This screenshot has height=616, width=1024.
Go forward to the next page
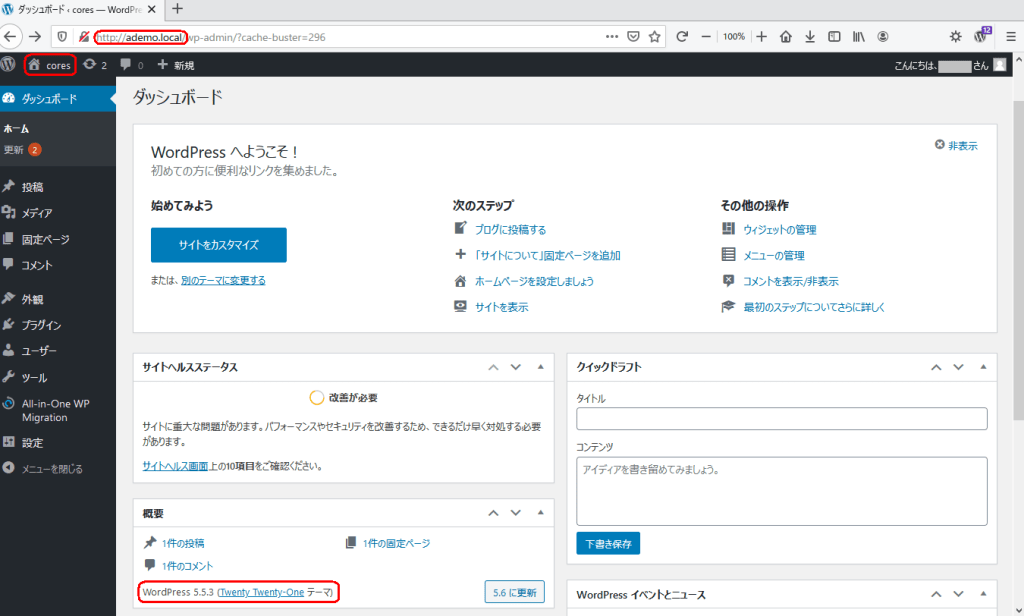coord(35,37)
